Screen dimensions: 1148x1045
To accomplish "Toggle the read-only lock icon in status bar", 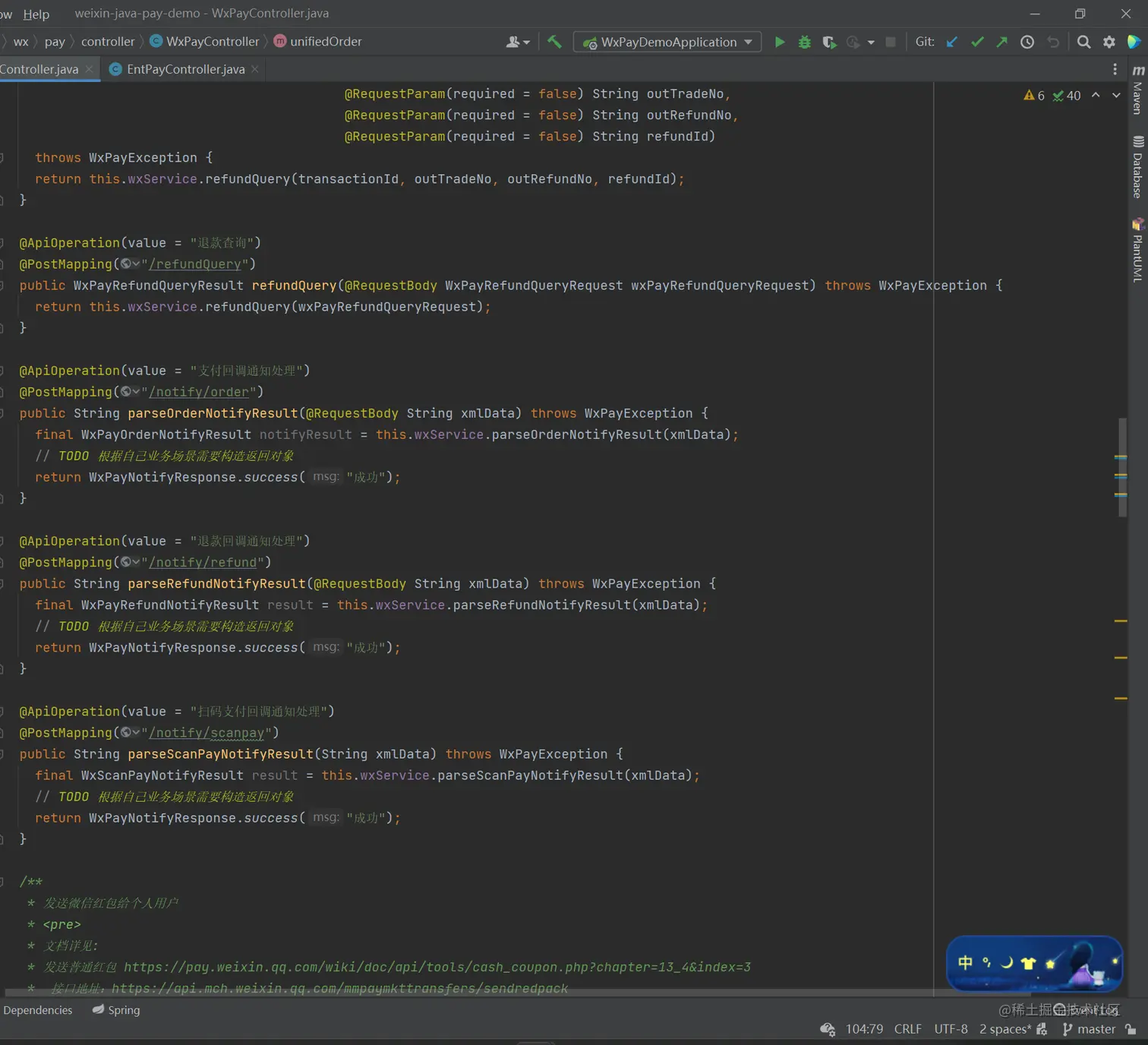I will pyautogui.click(x=1131, y=1029).
